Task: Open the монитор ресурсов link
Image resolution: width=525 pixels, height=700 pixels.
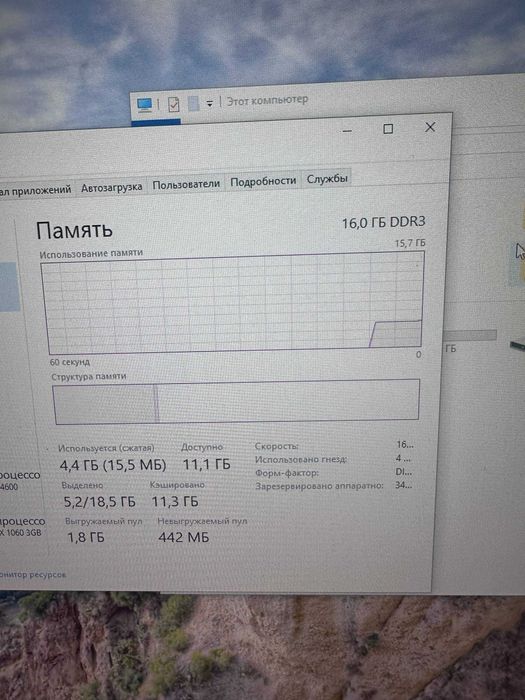Action: [x=33, y=575]
